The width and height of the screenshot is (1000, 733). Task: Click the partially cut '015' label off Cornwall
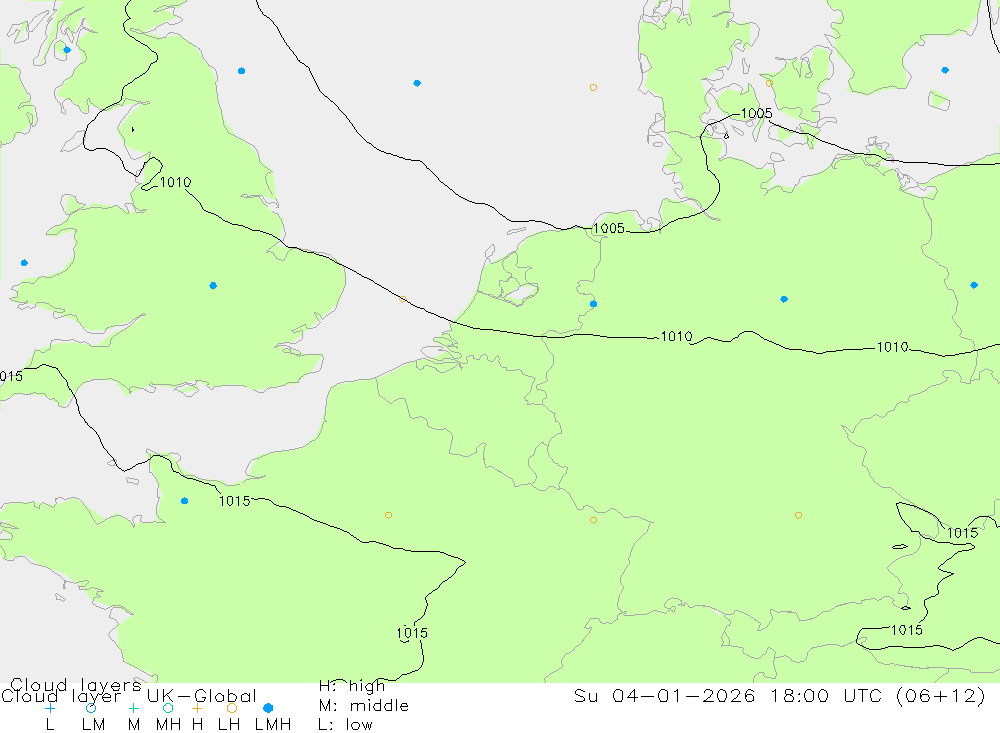click(11, 376)
